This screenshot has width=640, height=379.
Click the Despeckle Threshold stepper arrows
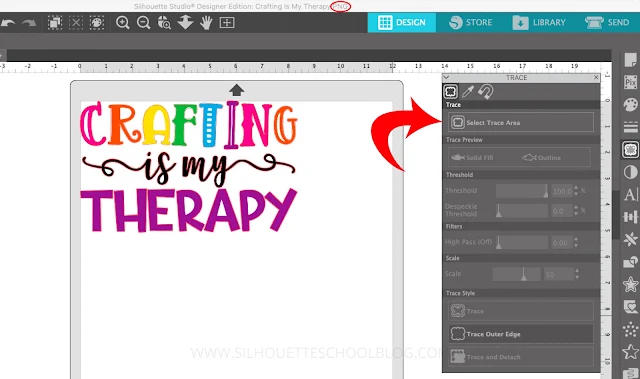pyautogui.click(x=576, y=211)
